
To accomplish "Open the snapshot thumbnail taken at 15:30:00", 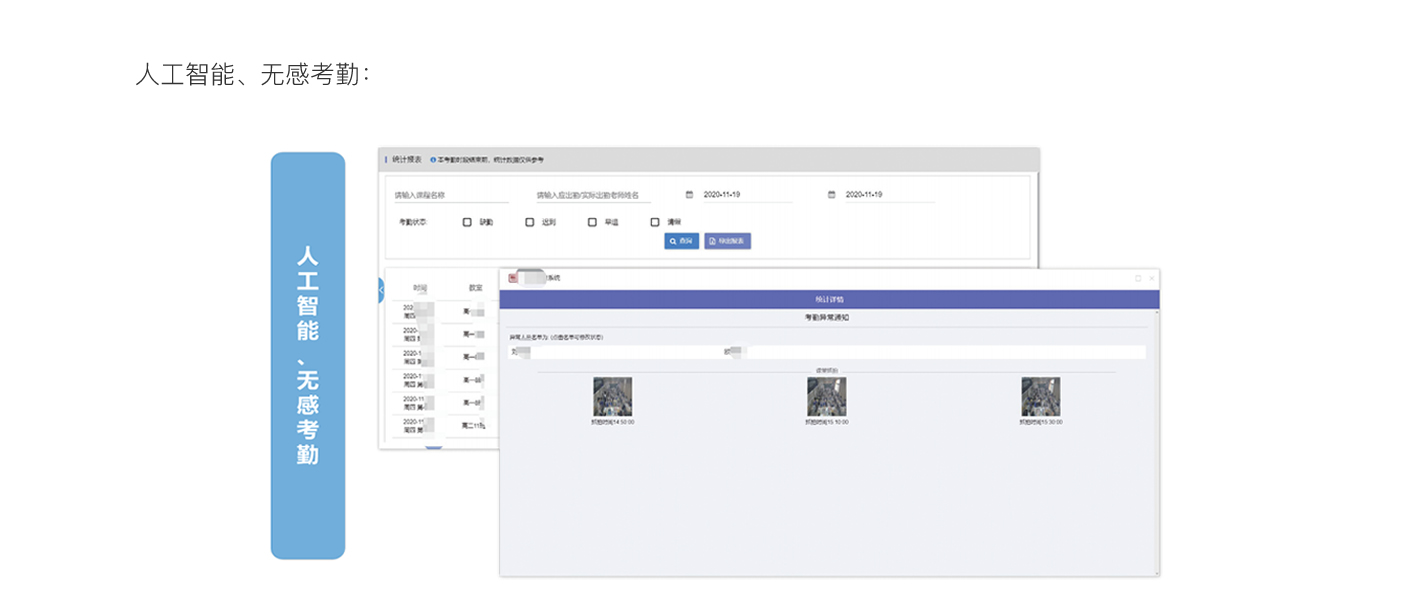I will click(1041, 397).
